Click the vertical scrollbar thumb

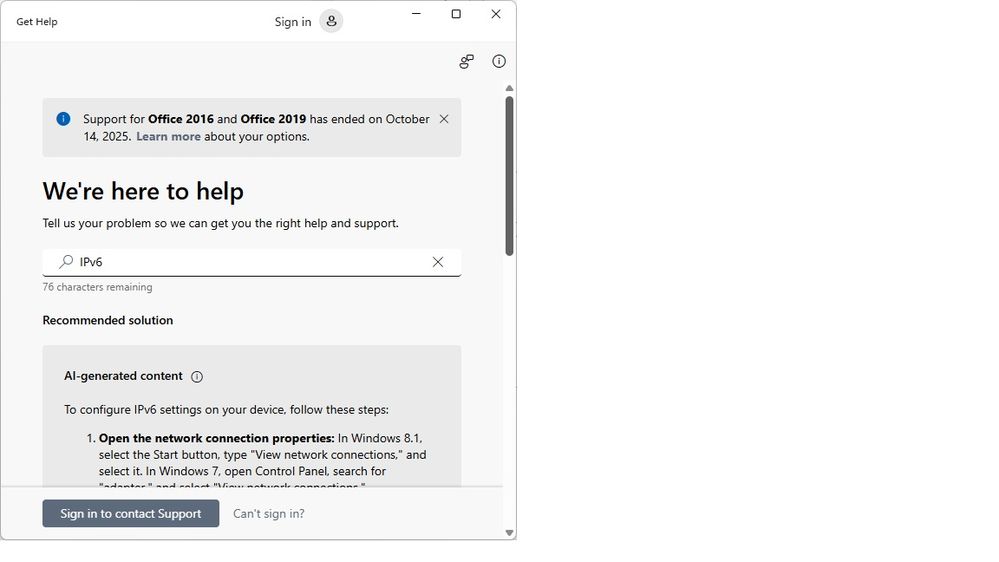tap(509, 175)
